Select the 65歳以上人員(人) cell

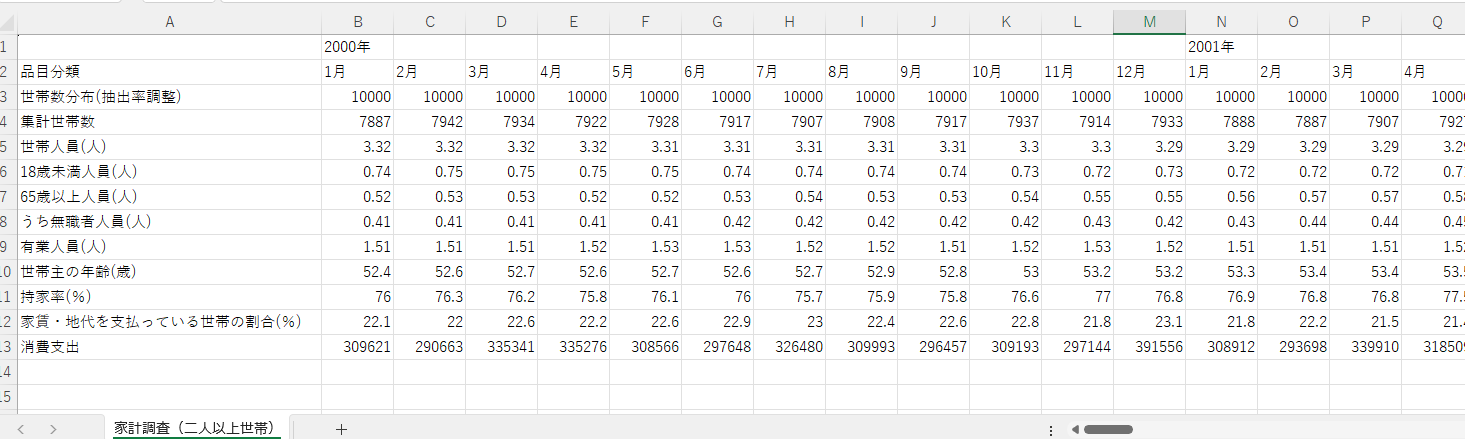[x=169, y=197]
